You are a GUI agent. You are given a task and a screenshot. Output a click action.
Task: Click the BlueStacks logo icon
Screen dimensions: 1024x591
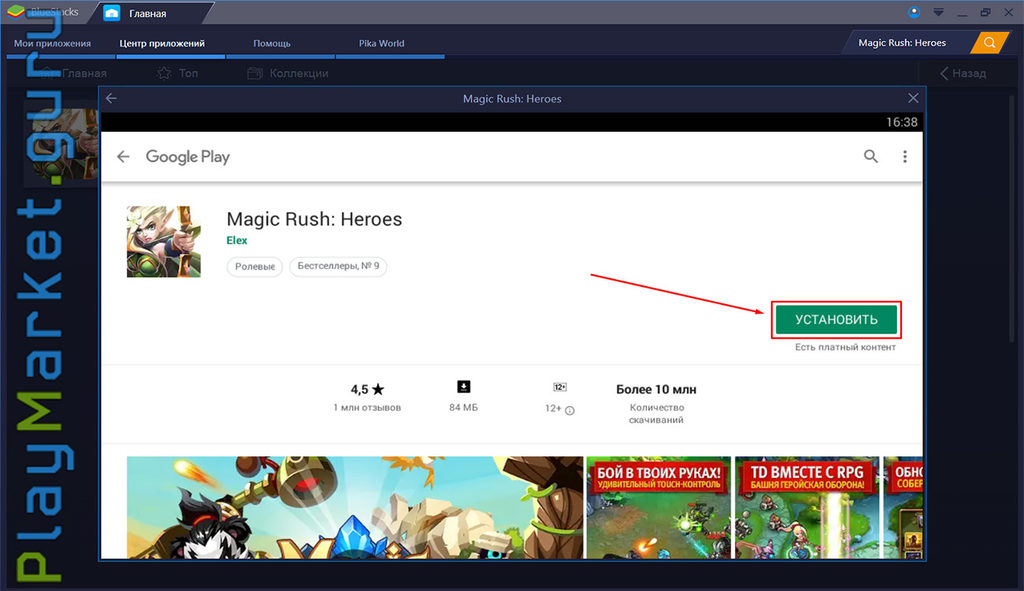point(16,12)
